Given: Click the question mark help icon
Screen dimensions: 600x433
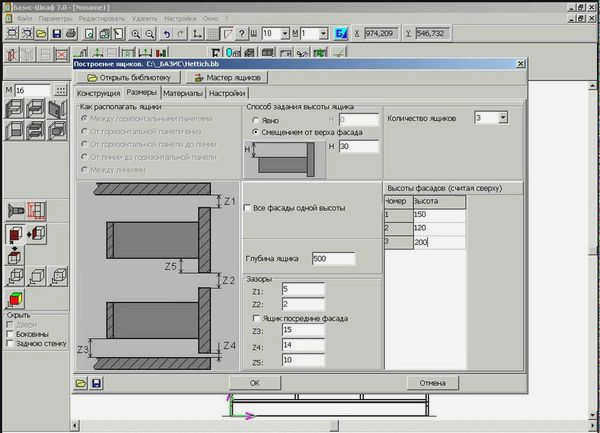Looking at the screenshot, I should [x=241, y=34].
